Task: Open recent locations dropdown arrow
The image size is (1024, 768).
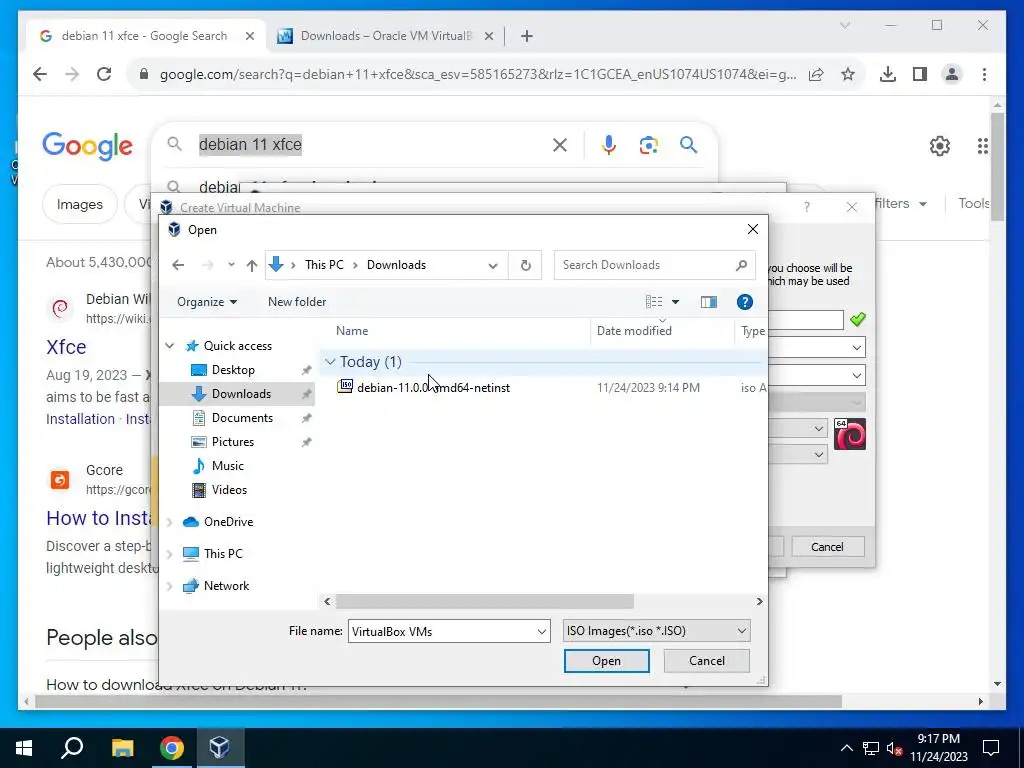Action: [231, 265]
